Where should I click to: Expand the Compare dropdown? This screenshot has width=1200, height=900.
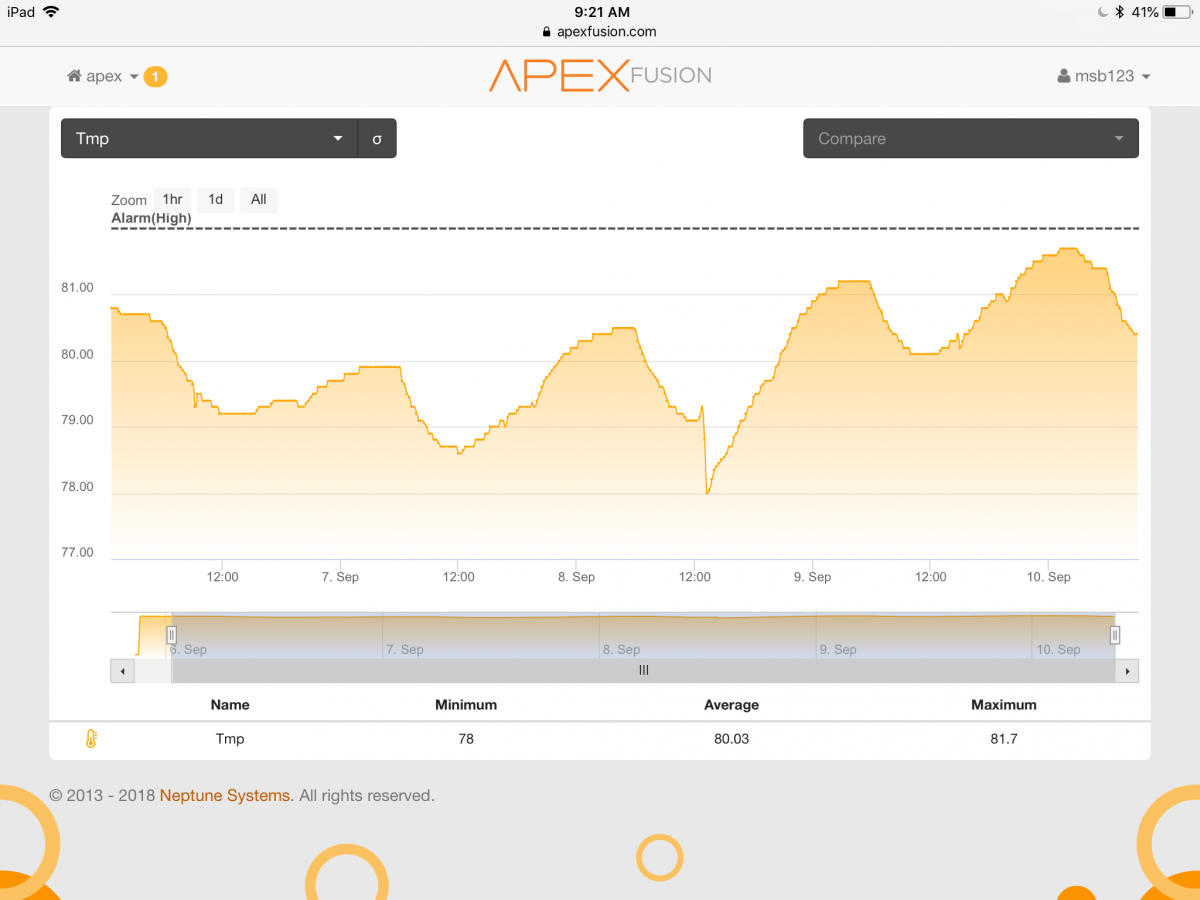pos(970,139)
